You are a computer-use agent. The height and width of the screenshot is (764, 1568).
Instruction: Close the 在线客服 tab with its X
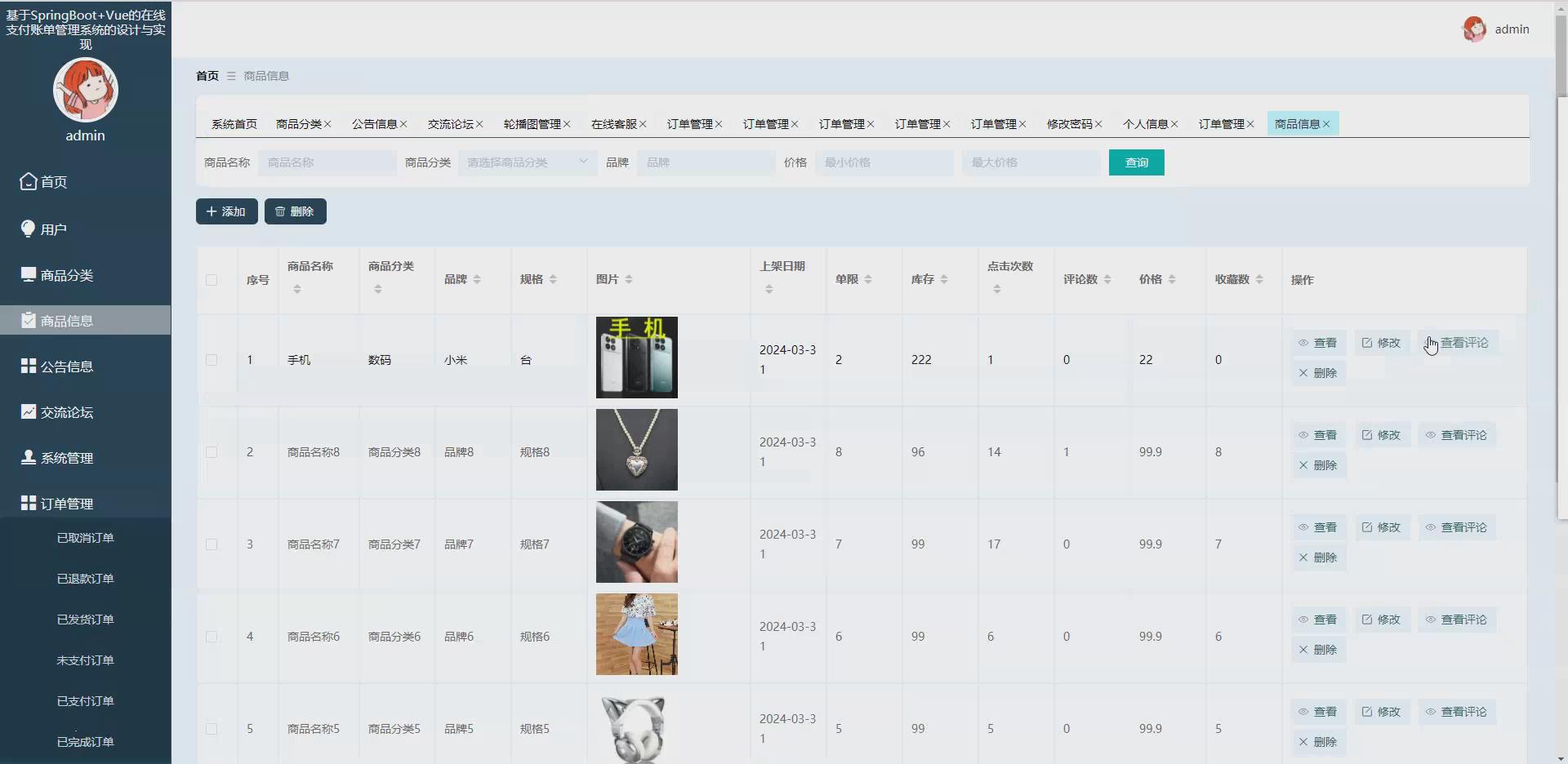pyautogui.click(x=643, y=124)
